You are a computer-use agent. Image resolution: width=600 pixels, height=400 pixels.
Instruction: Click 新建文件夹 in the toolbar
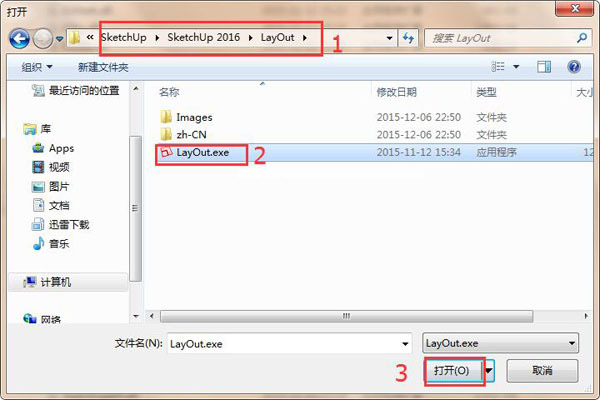103,67
